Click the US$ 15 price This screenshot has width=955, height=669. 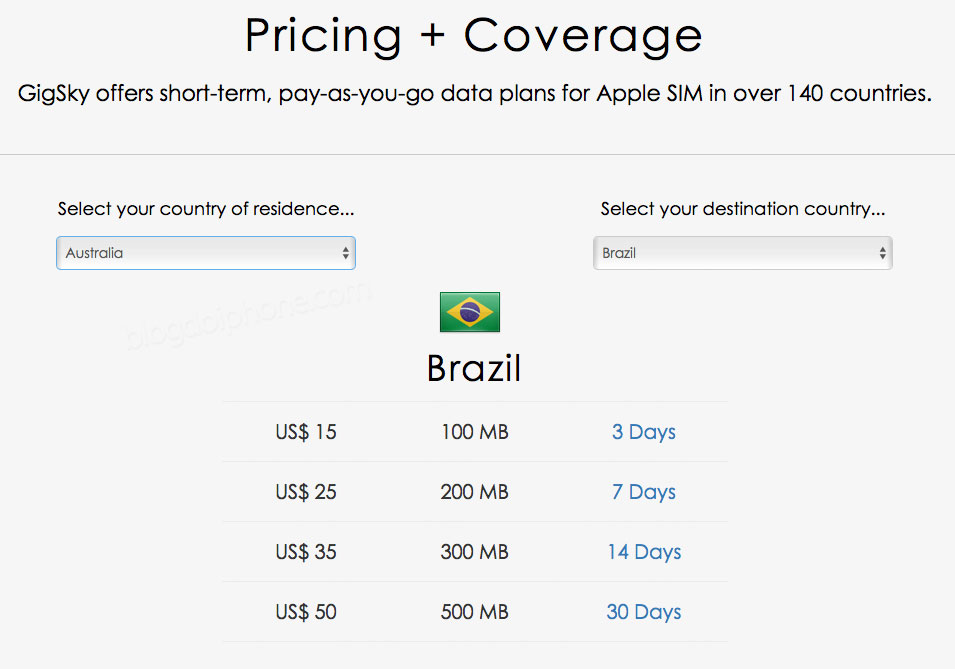[306, 432]
